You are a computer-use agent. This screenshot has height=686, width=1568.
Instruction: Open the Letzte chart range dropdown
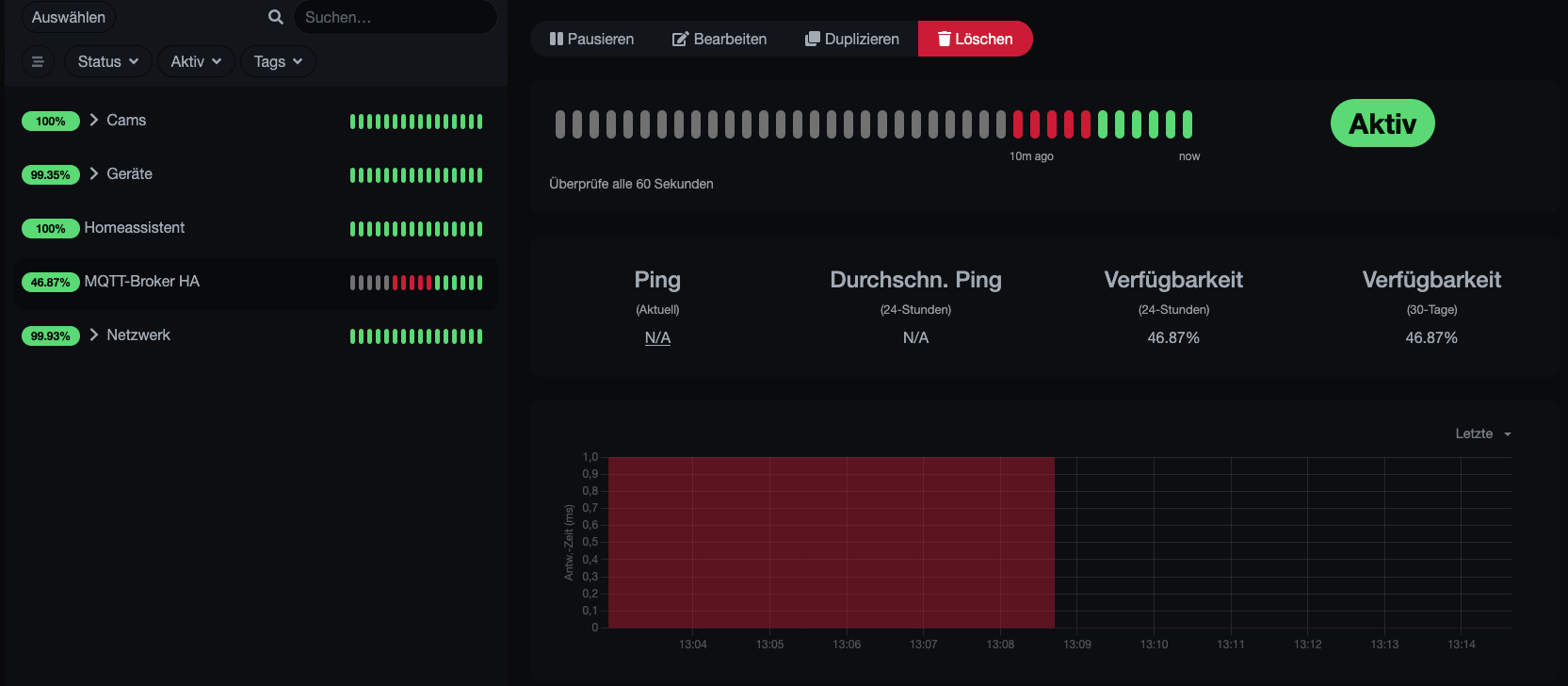[1482, 433]
